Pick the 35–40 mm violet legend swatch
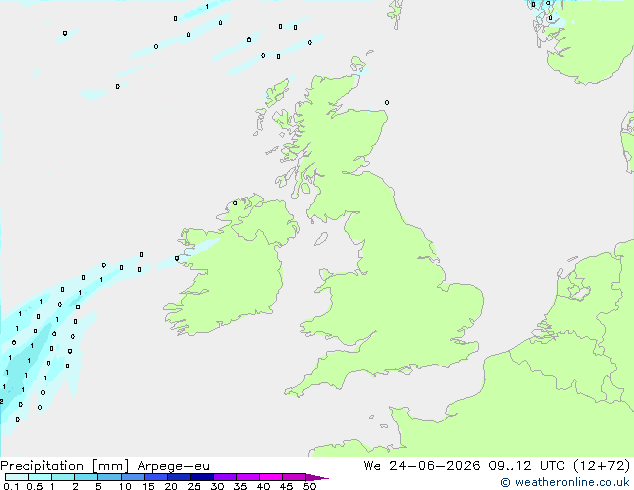 pos(248,477)
